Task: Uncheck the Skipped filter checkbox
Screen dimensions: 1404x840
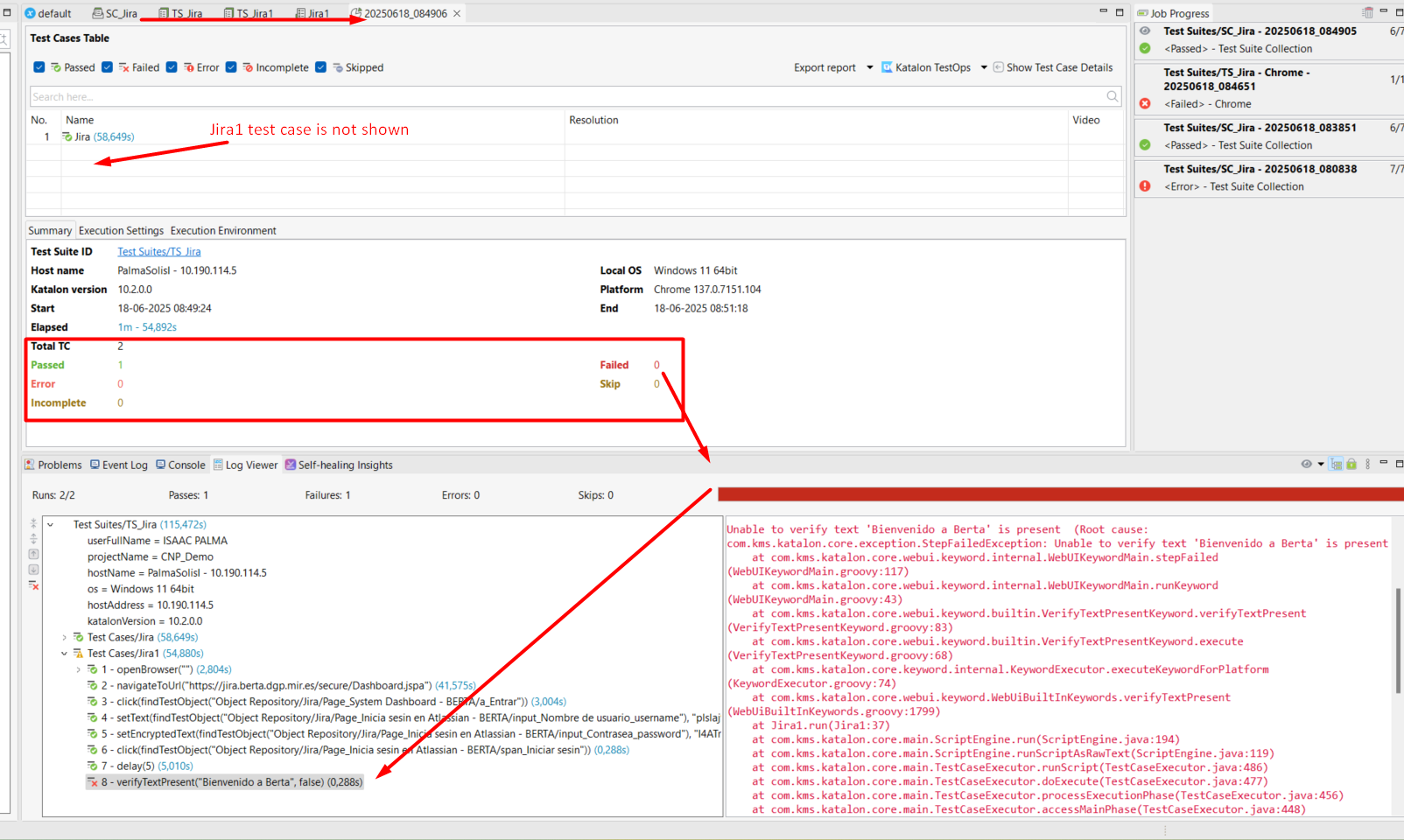Action: (321, 67)
